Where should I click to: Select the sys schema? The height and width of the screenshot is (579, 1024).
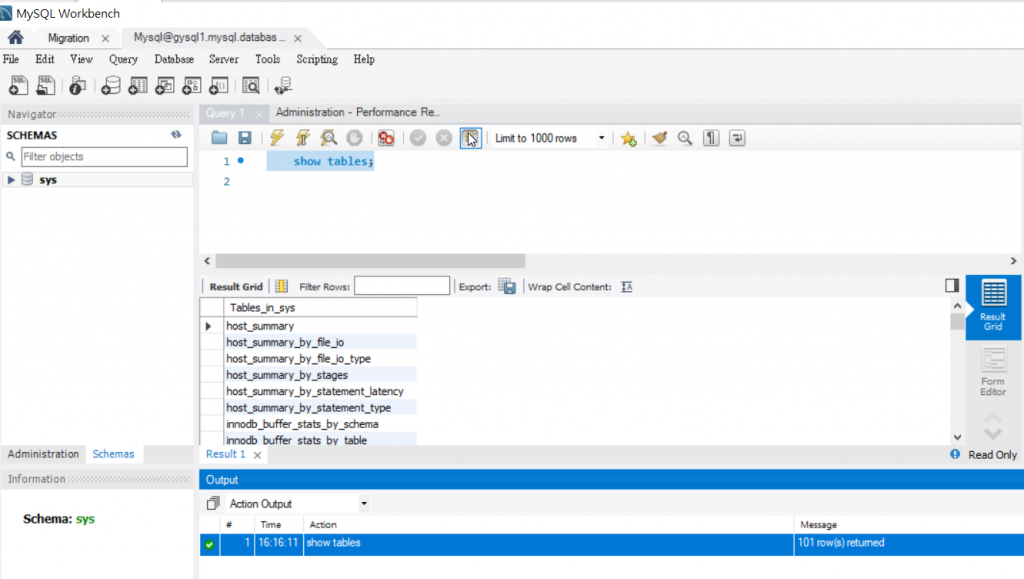click(x=48, y=180)
